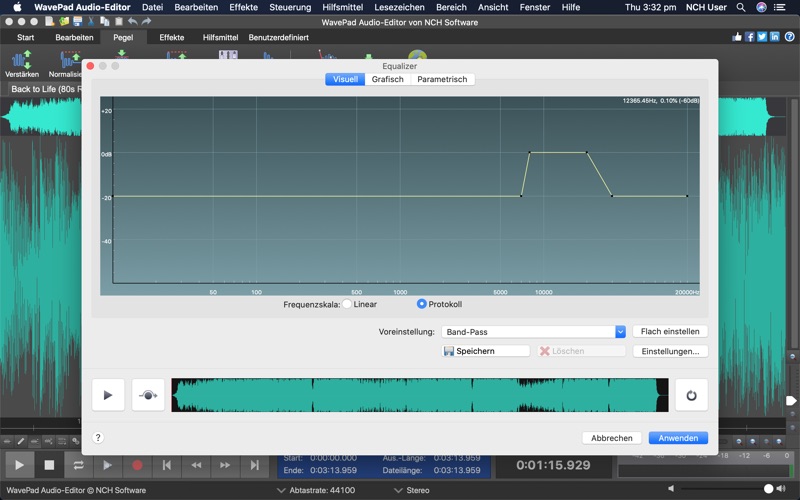Screen dimensions: 800x500
Task: Click the volume slider knob
Action: point(768,489)
